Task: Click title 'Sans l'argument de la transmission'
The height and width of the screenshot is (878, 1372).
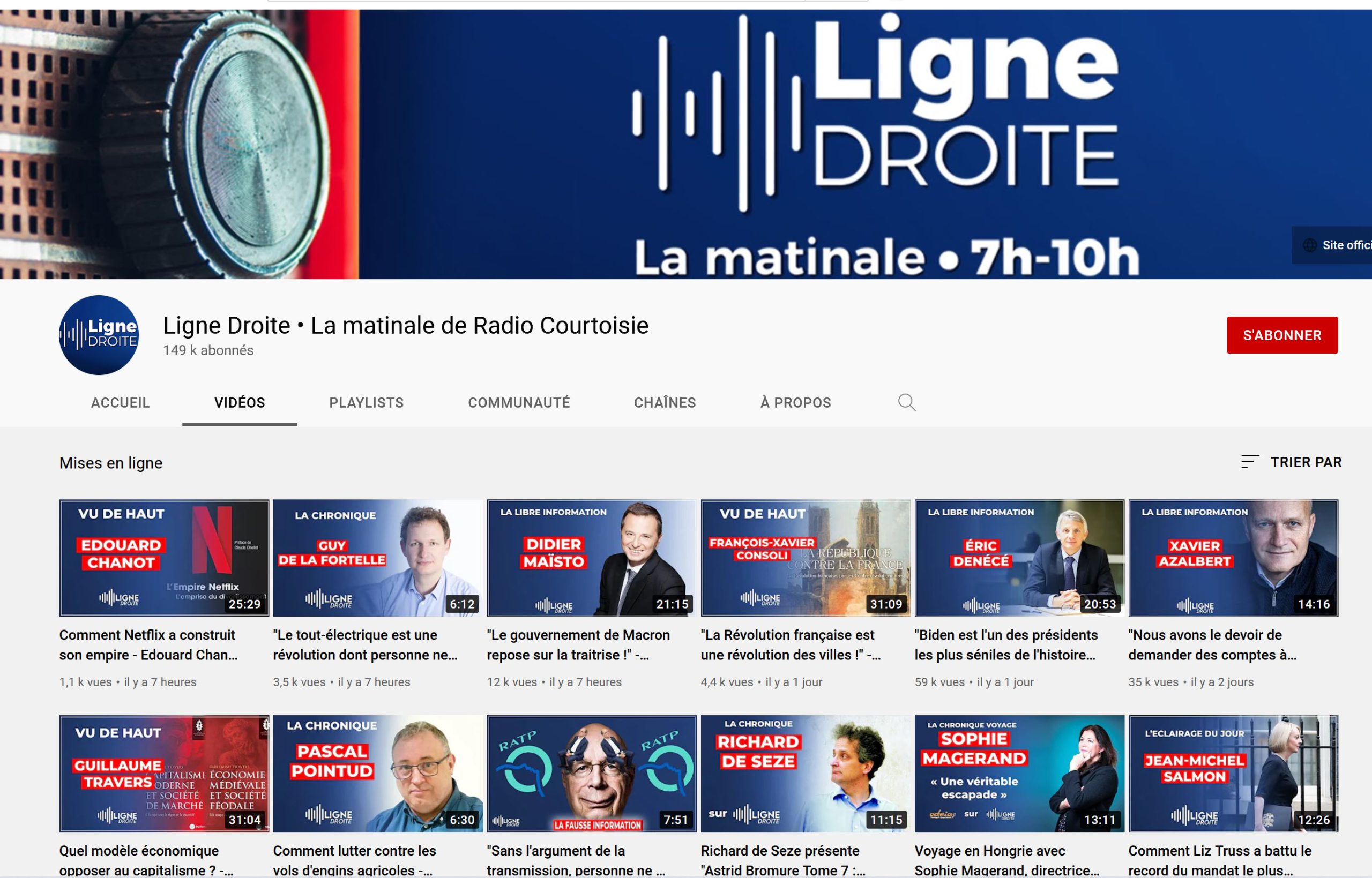Action: [576, 860]
